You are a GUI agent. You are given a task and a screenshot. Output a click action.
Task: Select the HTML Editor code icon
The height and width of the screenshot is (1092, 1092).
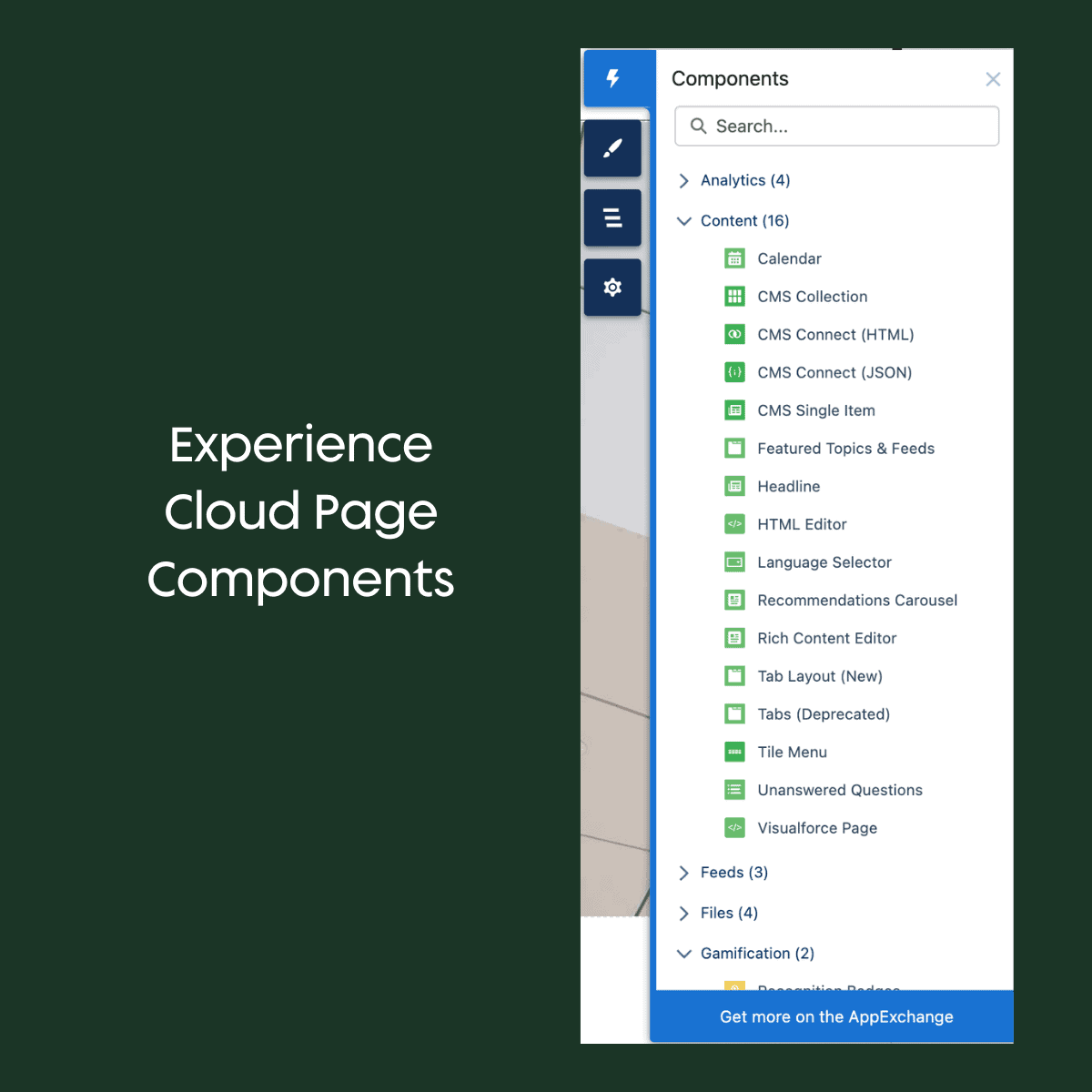734,524
